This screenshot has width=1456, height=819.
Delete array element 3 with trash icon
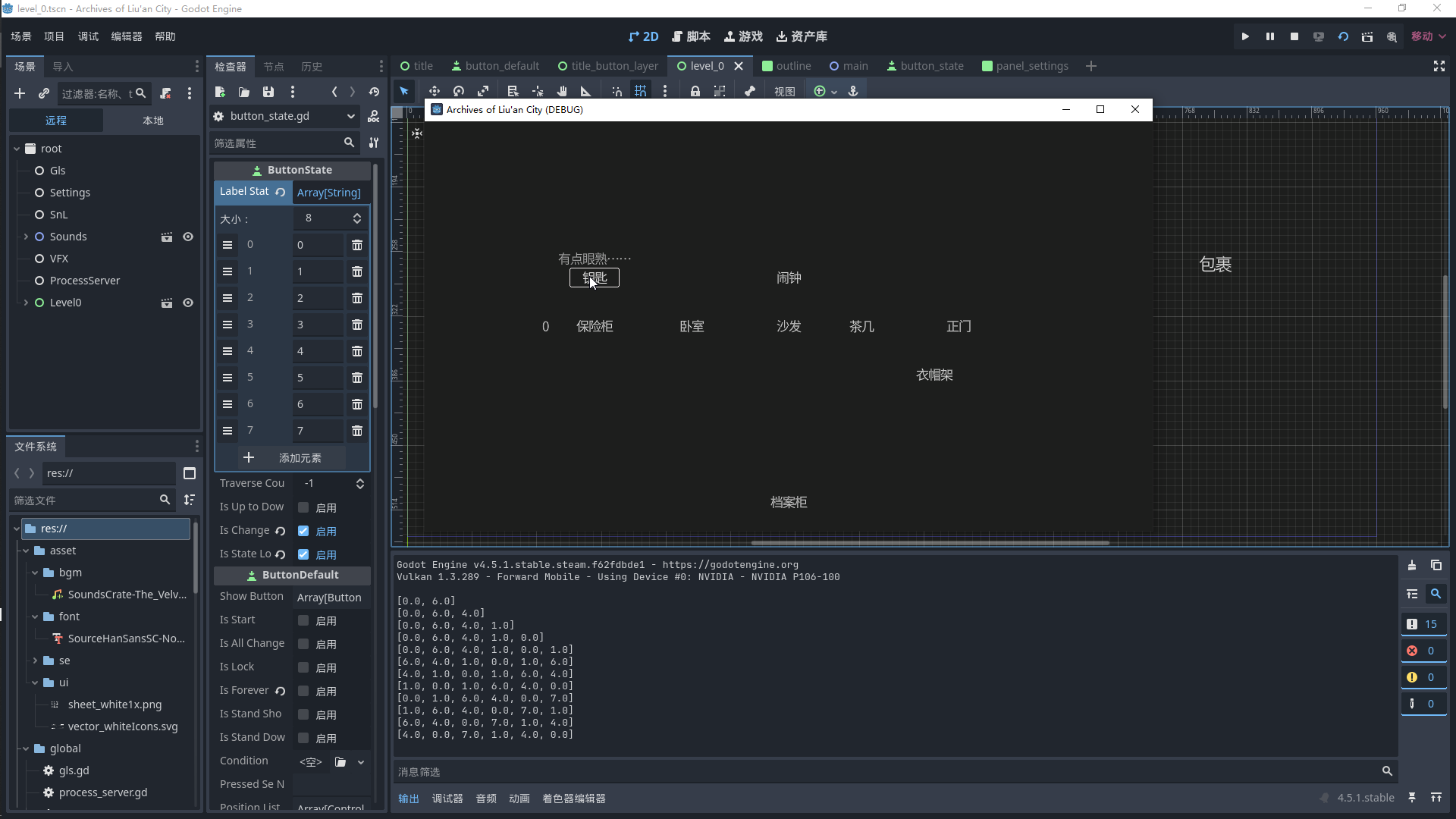357,325
